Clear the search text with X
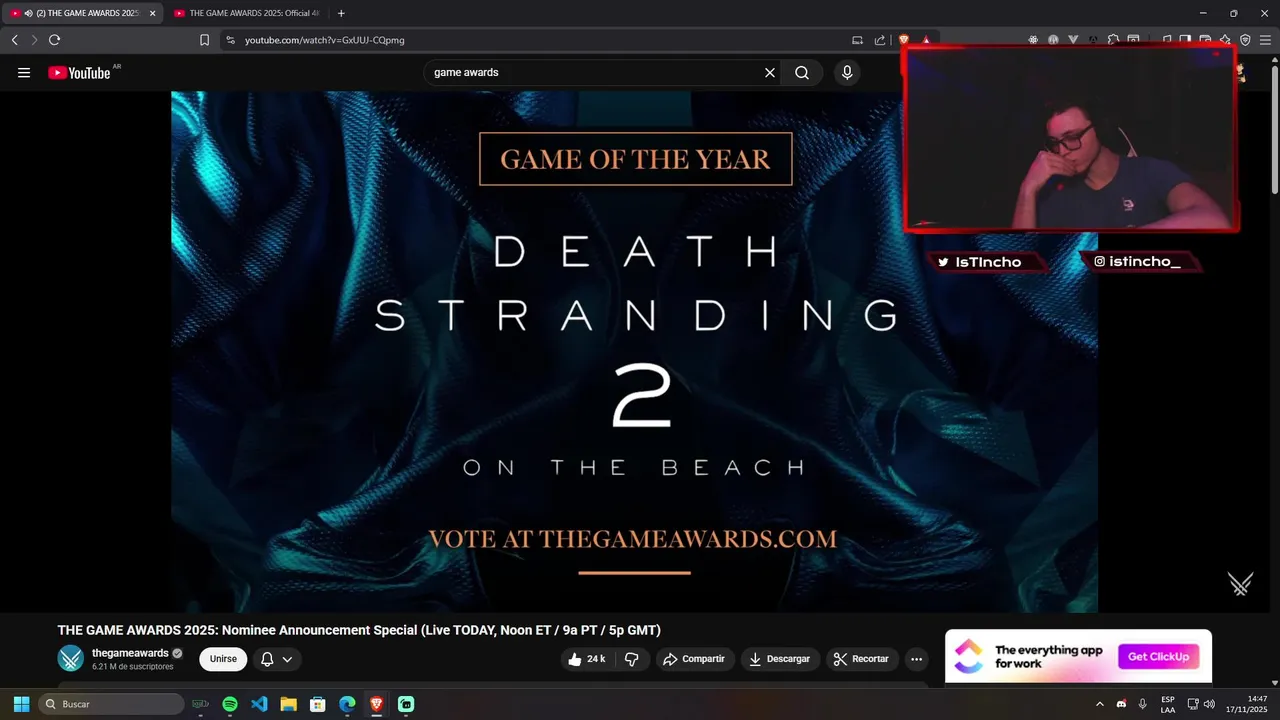The image size is (1280, 720). tap(770, 72)
